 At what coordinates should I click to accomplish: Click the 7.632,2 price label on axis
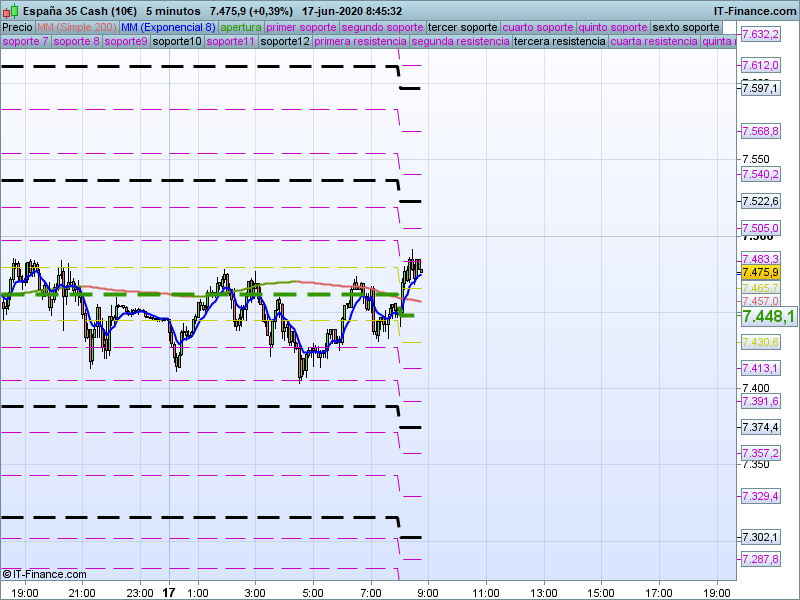click(x=760, y=34)
